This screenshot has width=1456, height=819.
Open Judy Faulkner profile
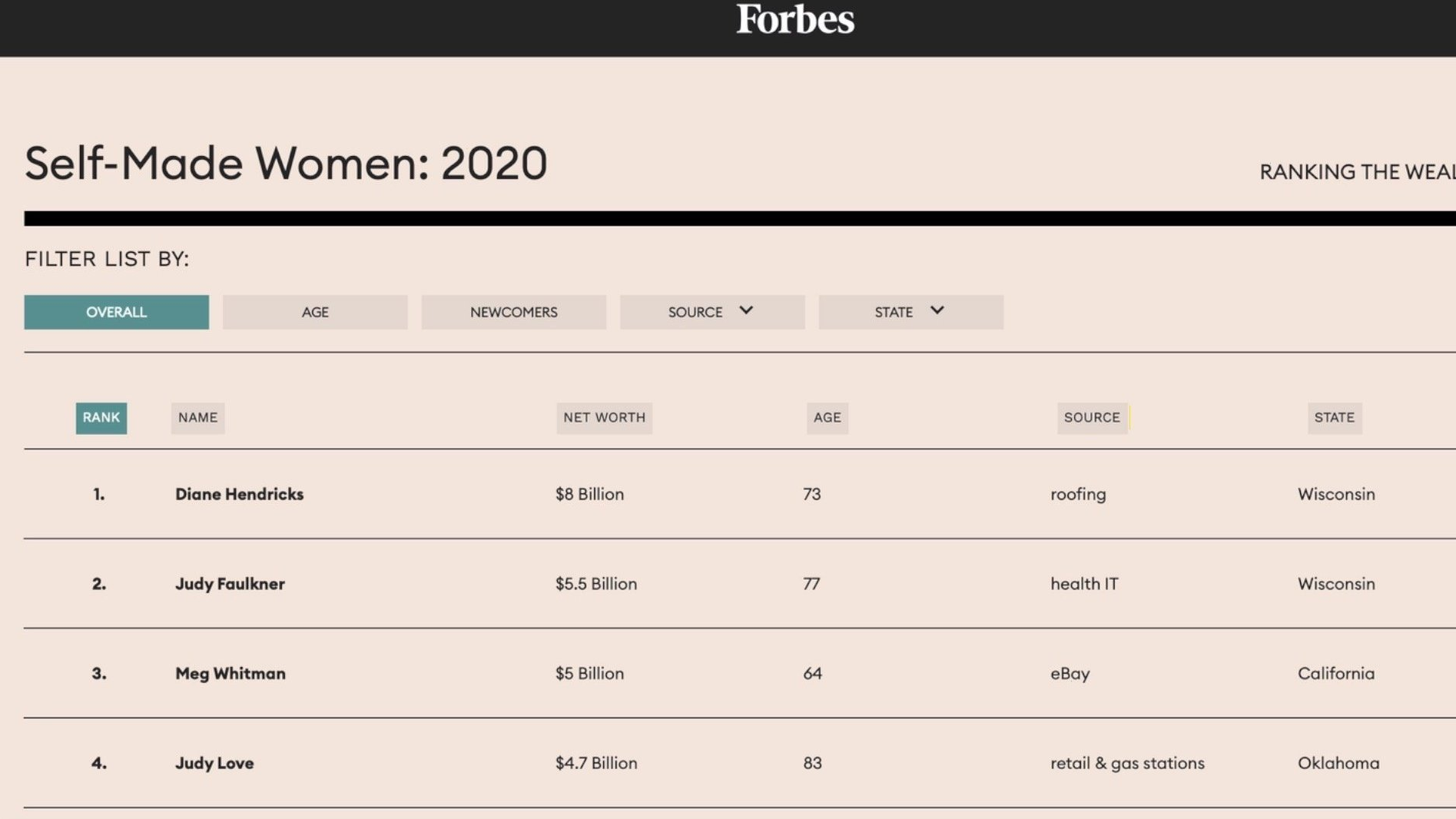pos(230,584)
